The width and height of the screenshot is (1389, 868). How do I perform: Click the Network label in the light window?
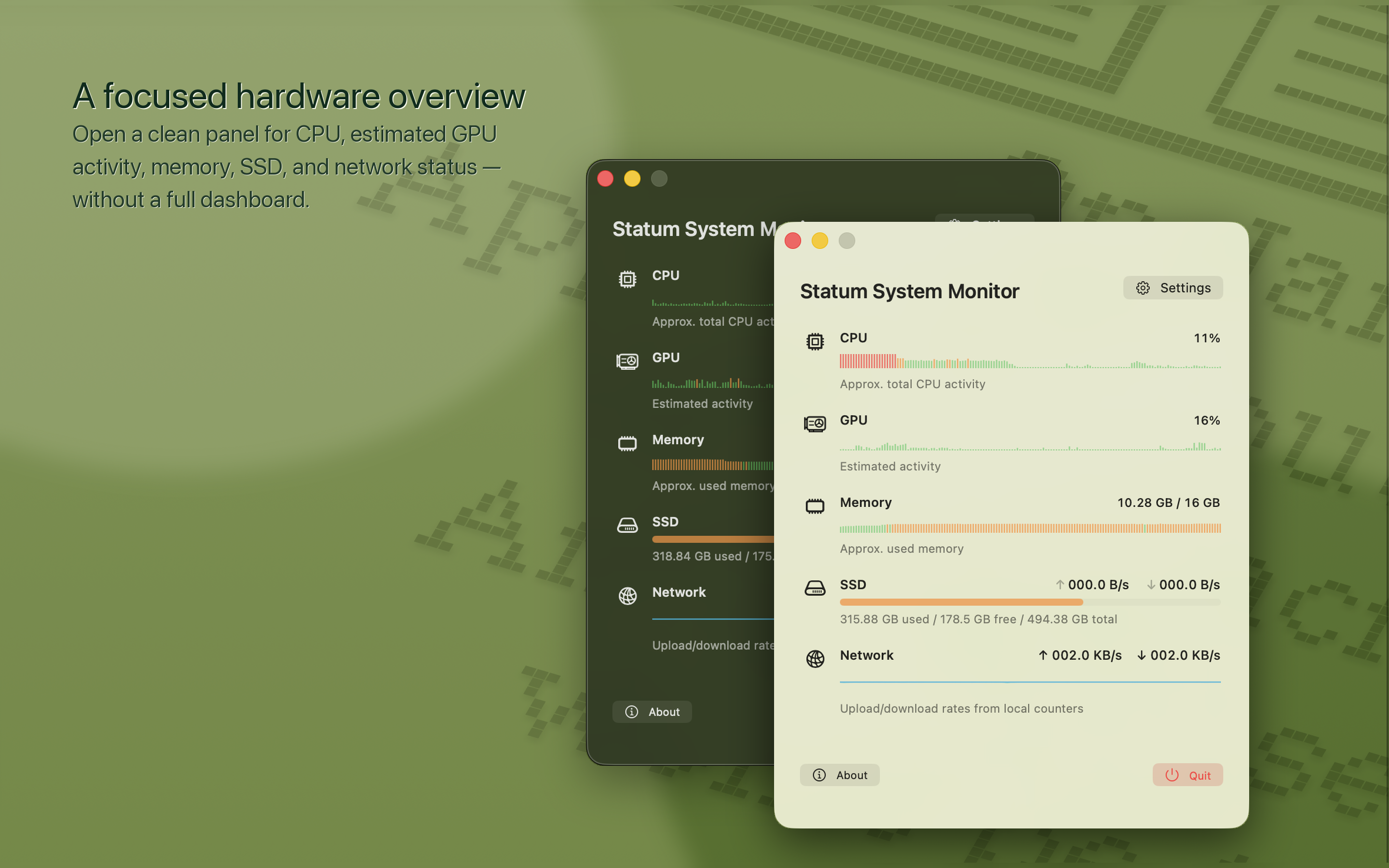click(866, 655)
